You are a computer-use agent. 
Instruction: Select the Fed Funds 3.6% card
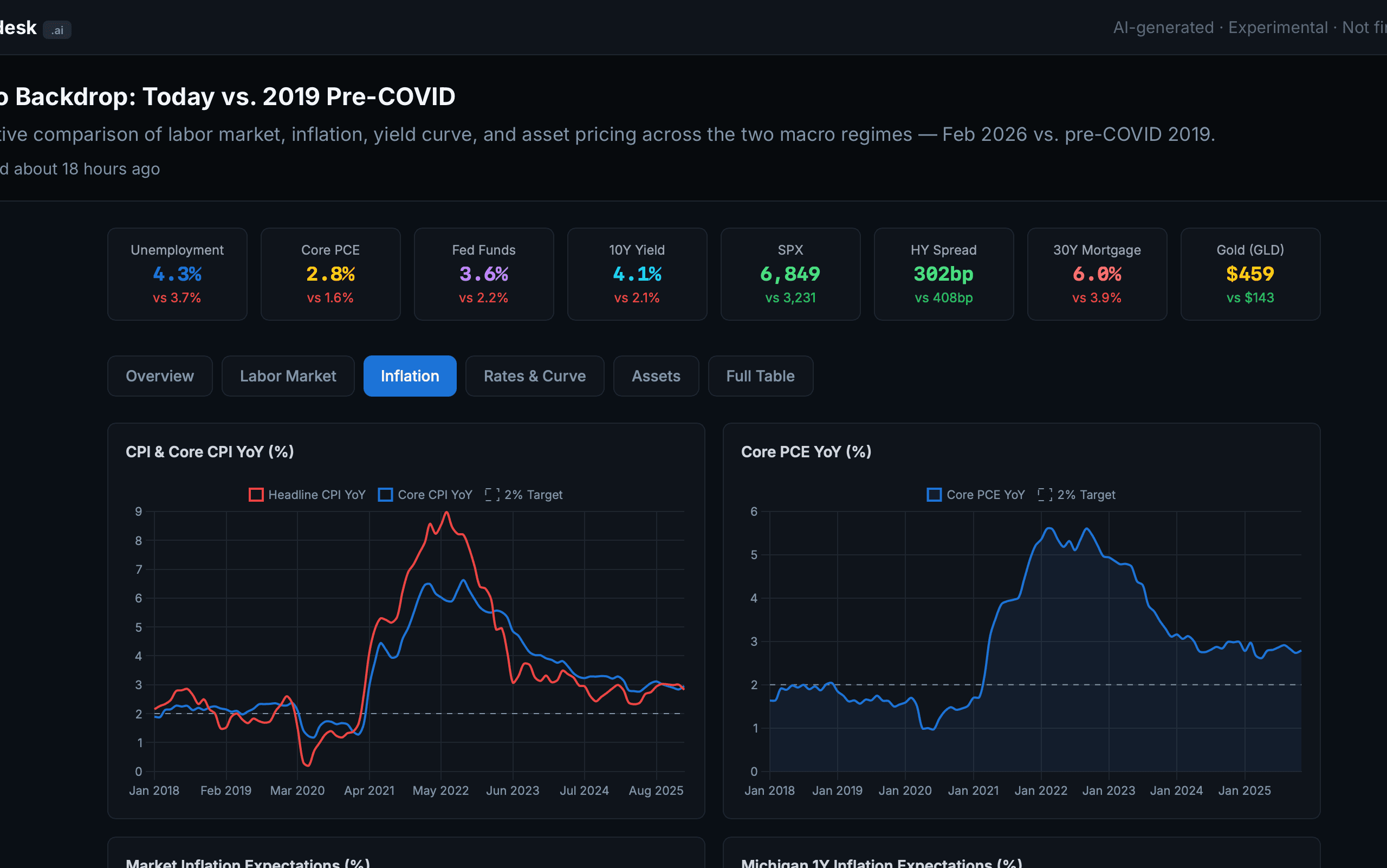pos(483,274)
